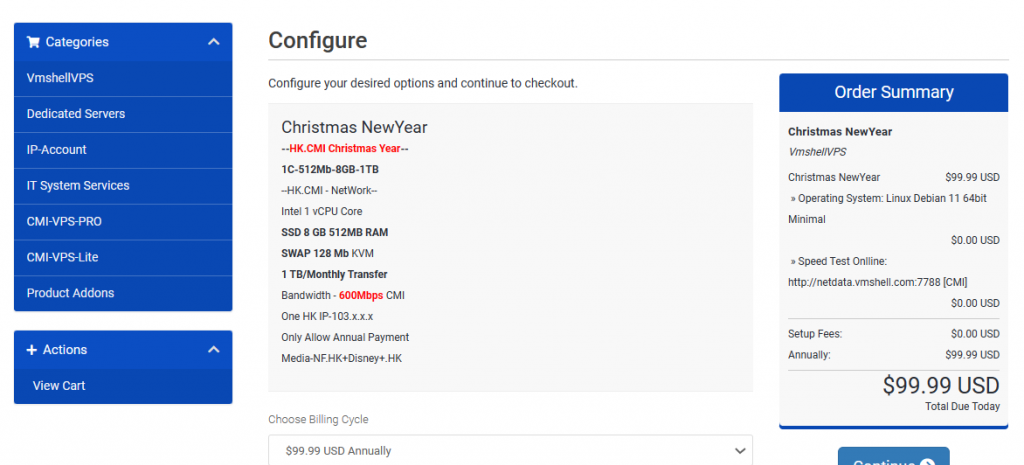Click the Order Summary header
1024x465 pixels.
[893, 92]
